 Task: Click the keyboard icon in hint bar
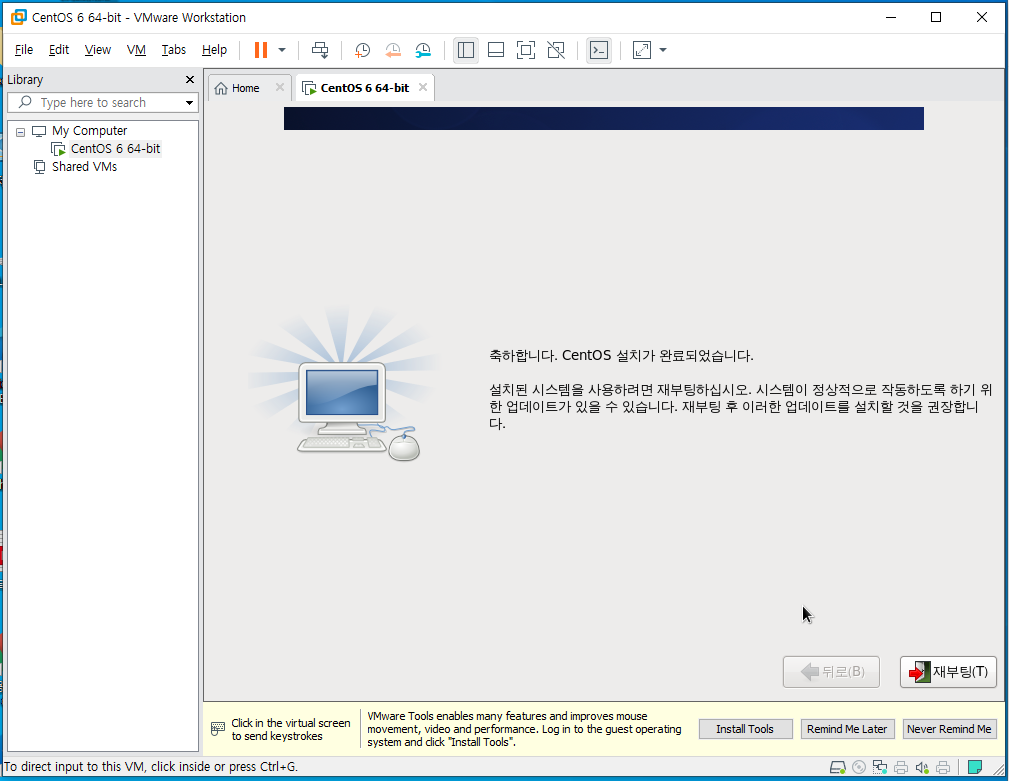click(218, 729)
